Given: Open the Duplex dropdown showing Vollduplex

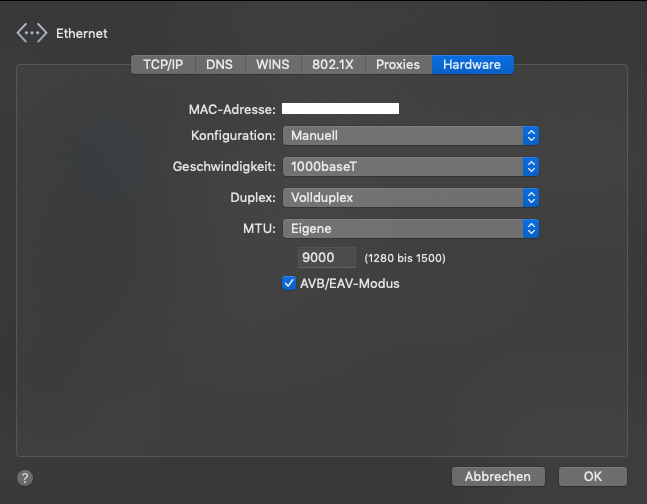Looking at the screenshot, I should [x=411, y=197].
